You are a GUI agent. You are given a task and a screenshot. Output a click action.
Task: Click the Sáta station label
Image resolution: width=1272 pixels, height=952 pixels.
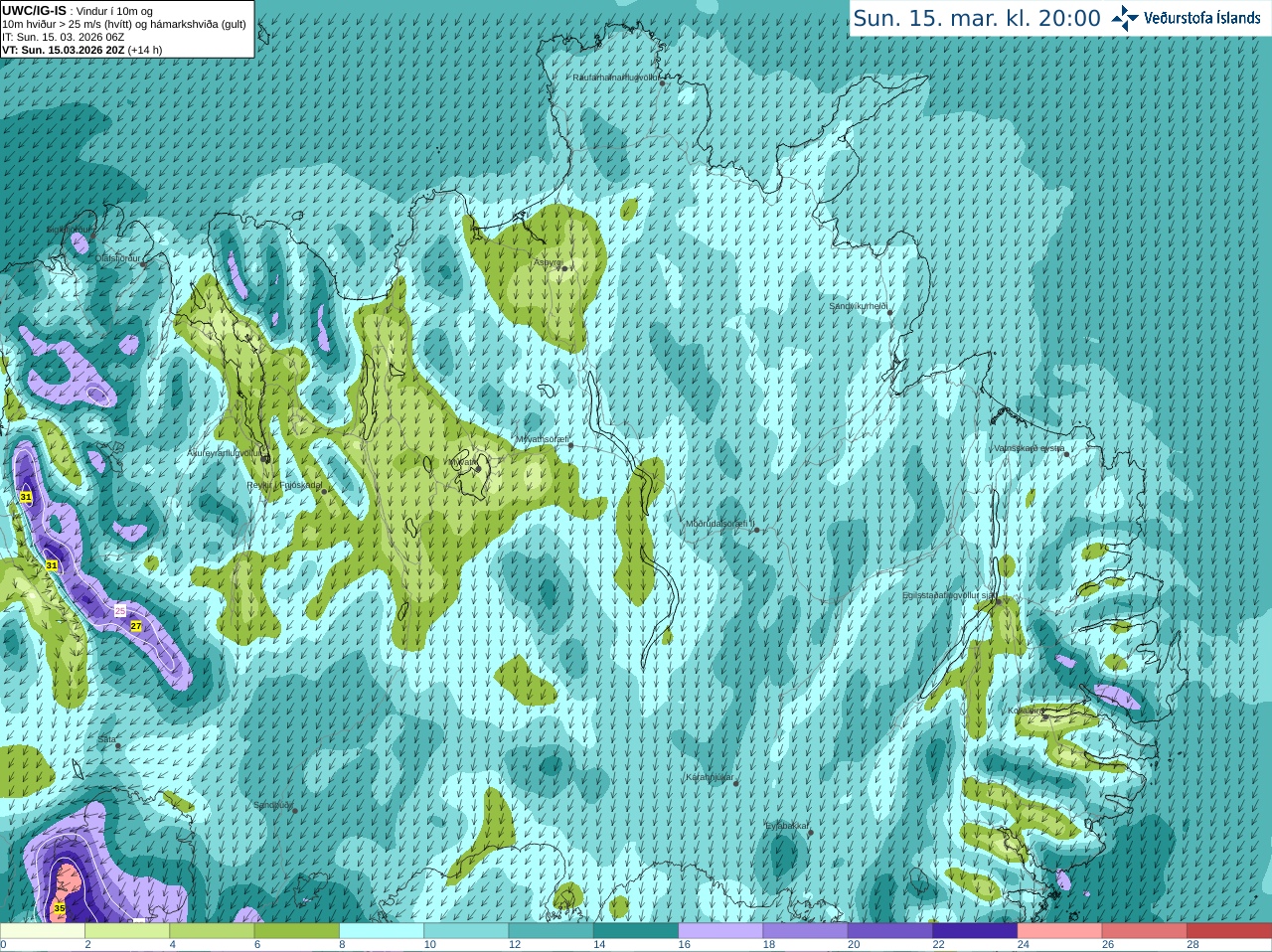coord(106,739)
